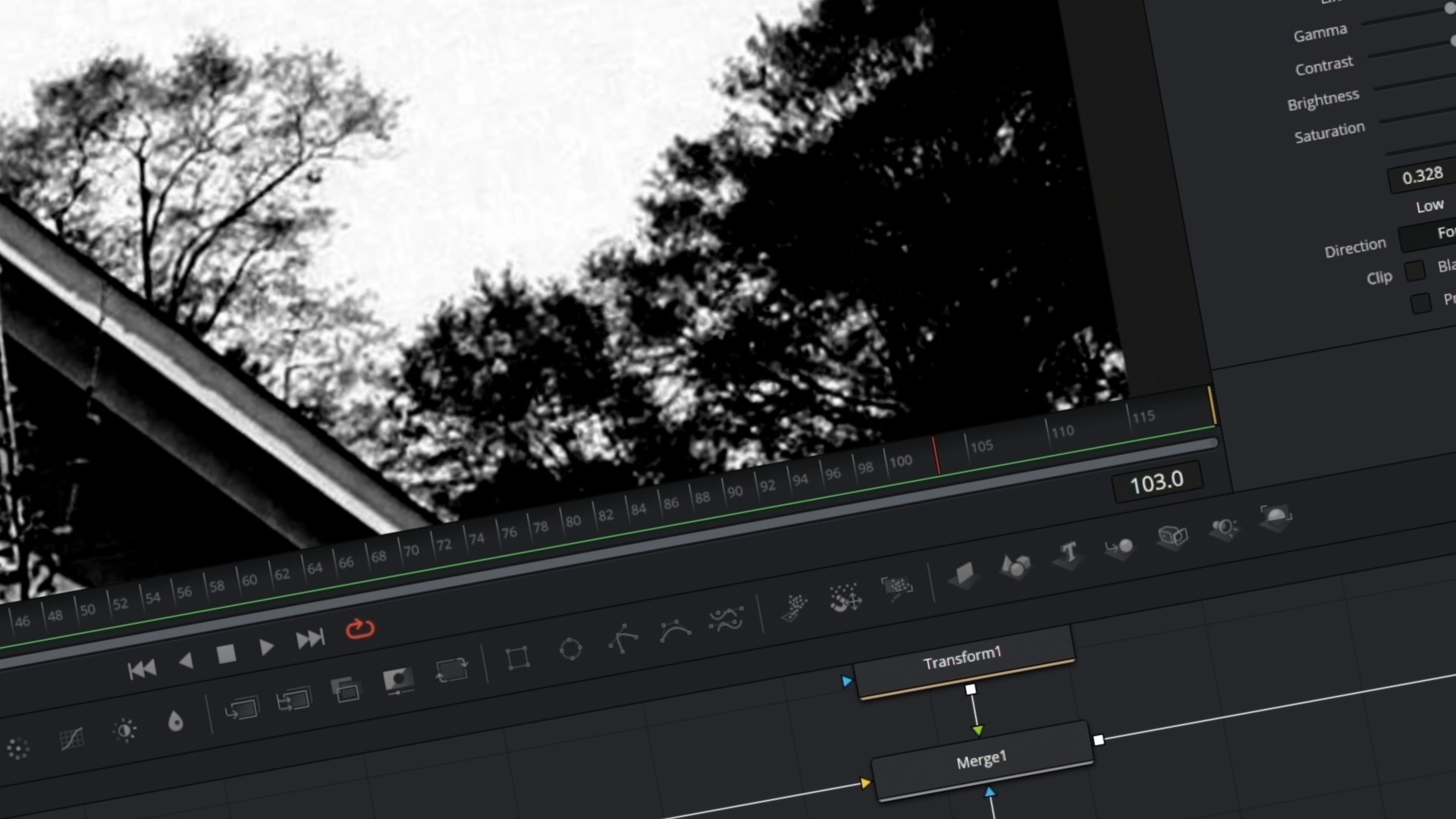Add the Brightness Contrast tool

pyautogui.click(x=124, y=730)
